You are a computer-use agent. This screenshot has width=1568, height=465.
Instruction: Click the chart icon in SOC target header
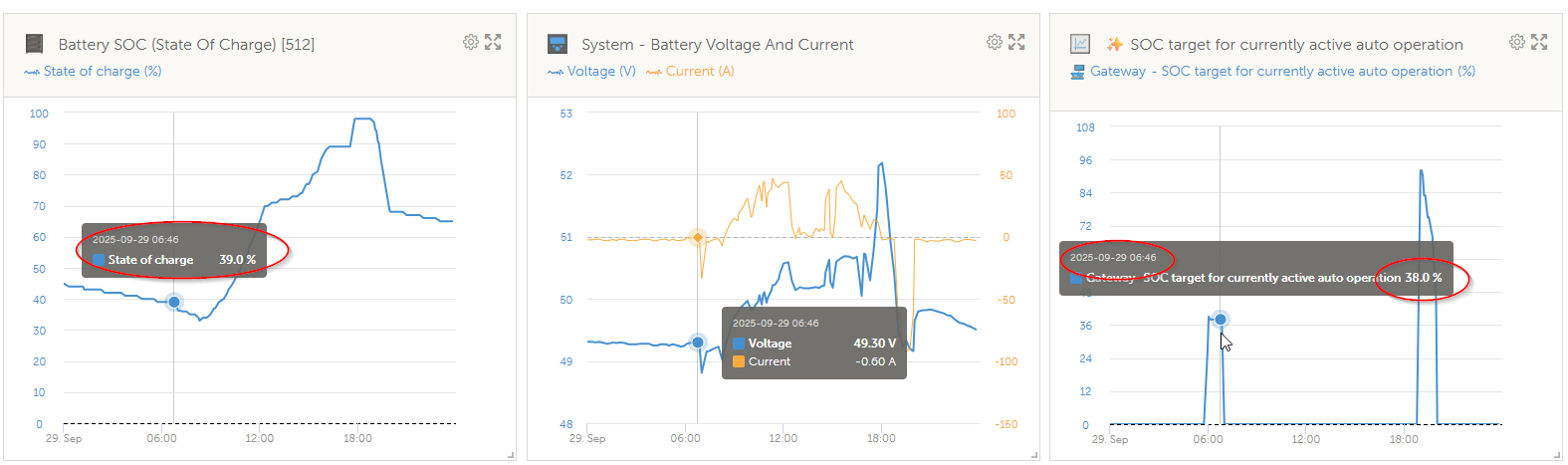coord(1080,44)
